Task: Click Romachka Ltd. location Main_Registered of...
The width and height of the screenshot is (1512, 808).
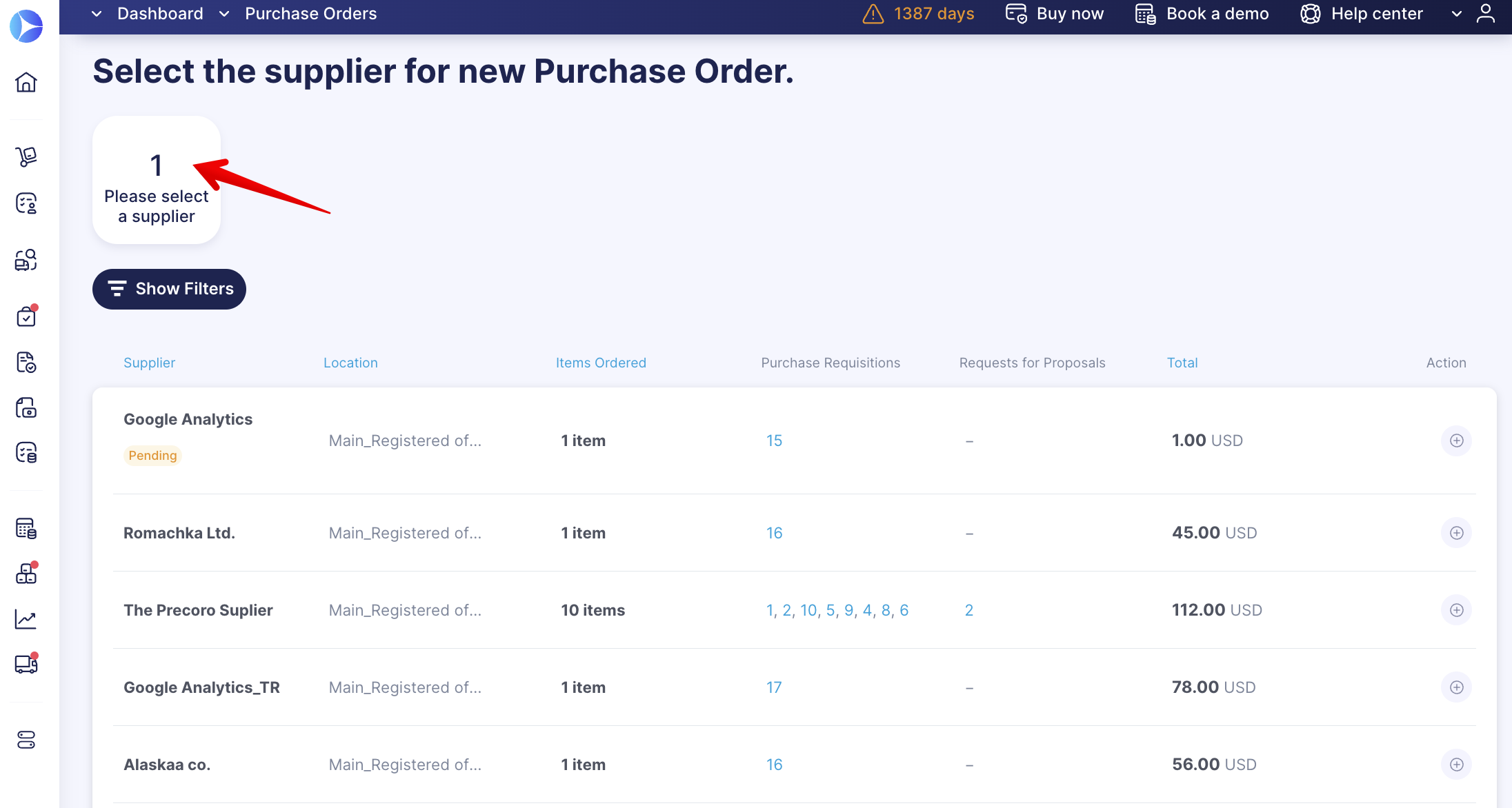Action: [405, 533]
